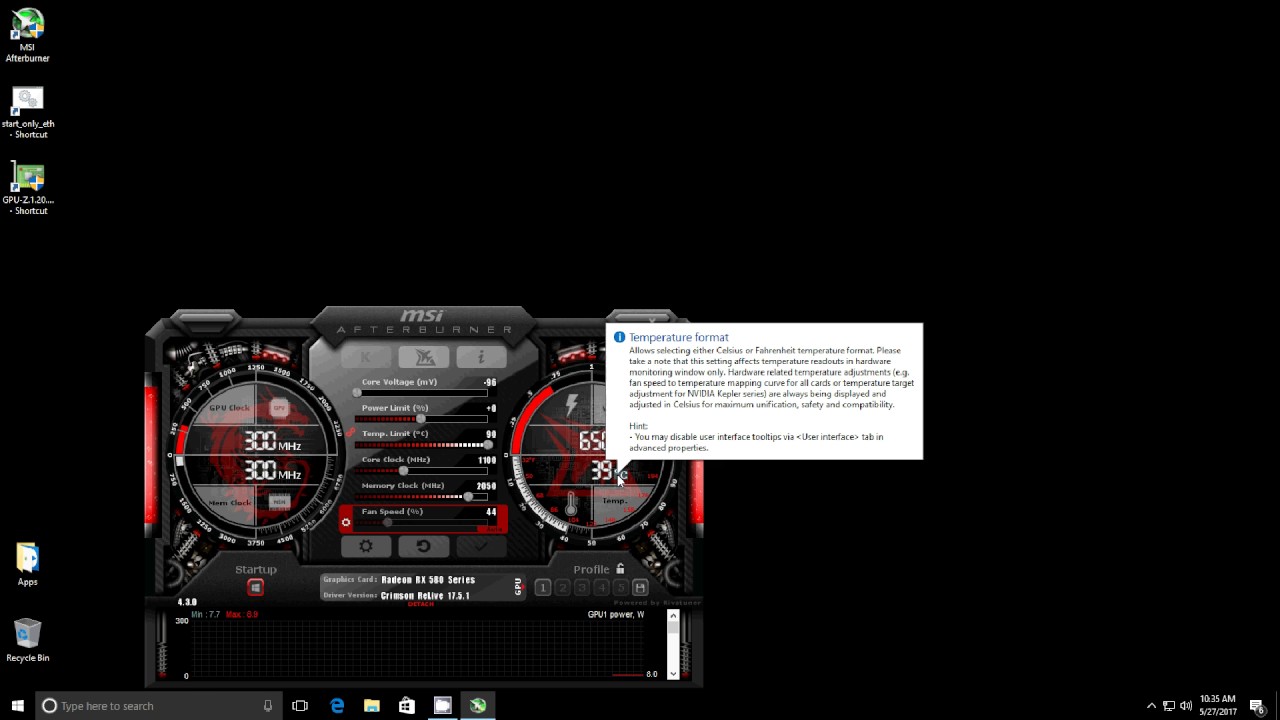Open File Explorer from the taskbar
1280x720 pixels.
(372, 706)
